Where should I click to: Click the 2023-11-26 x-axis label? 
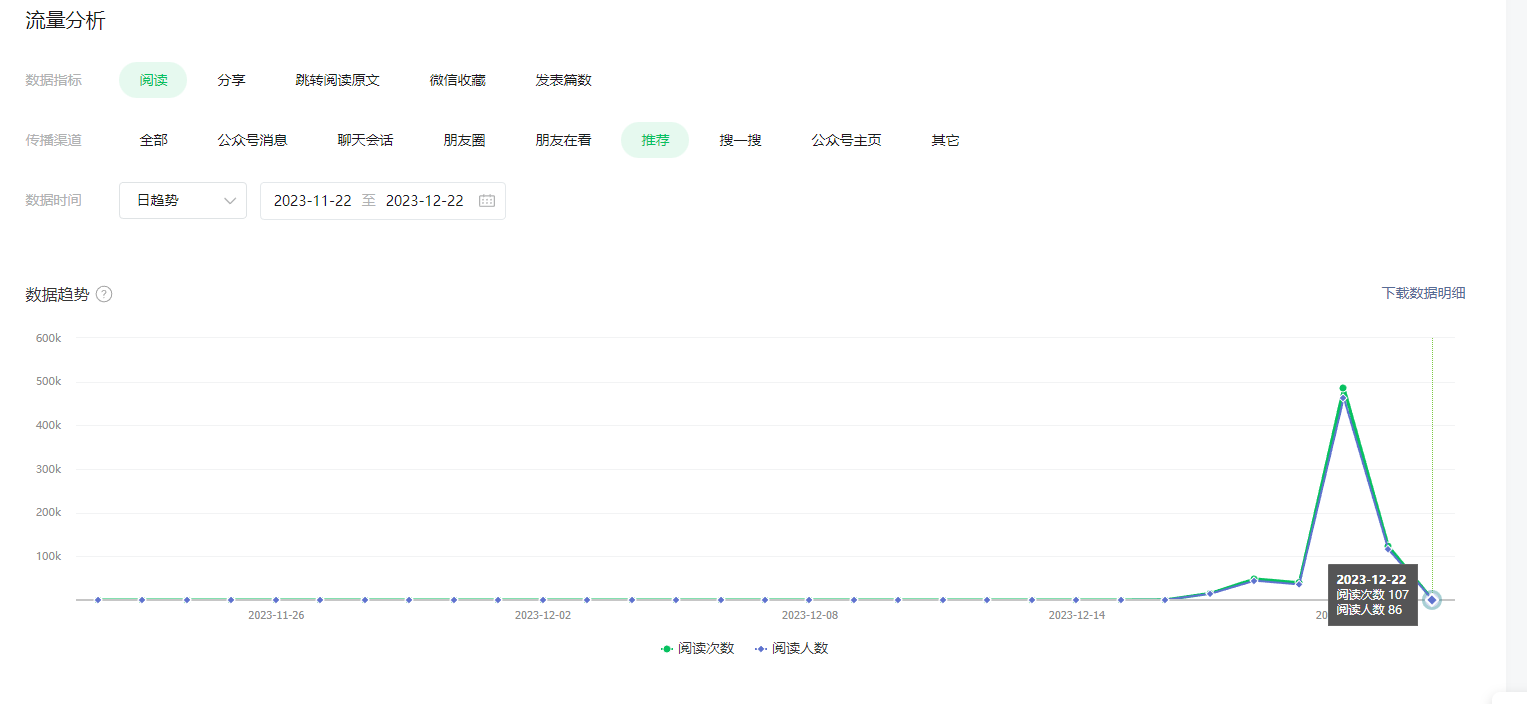tap(276, 615)
